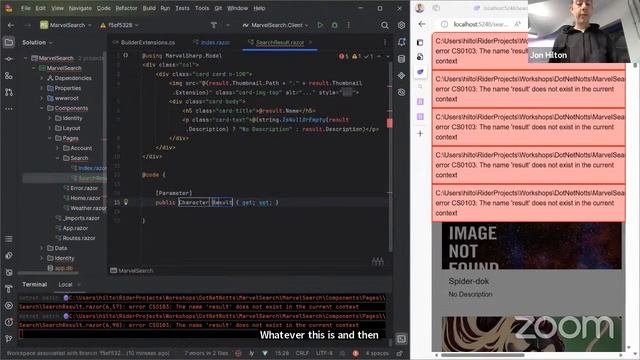This screenshot has height=360, width=640.
Task: Open the Refactor menu
Action: tap(126, 8)
